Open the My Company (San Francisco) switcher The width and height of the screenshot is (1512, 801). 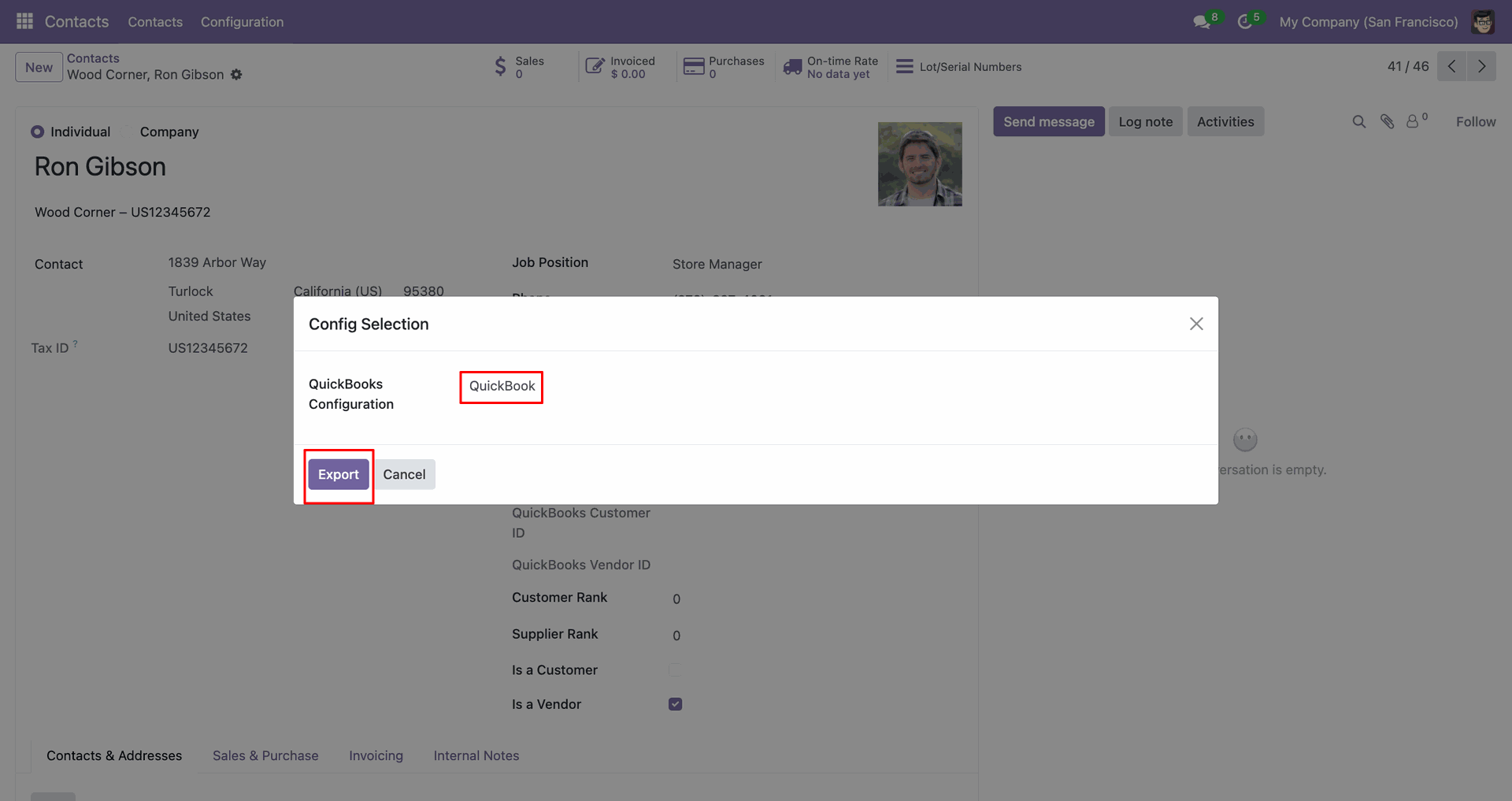tap(1368, 22)
